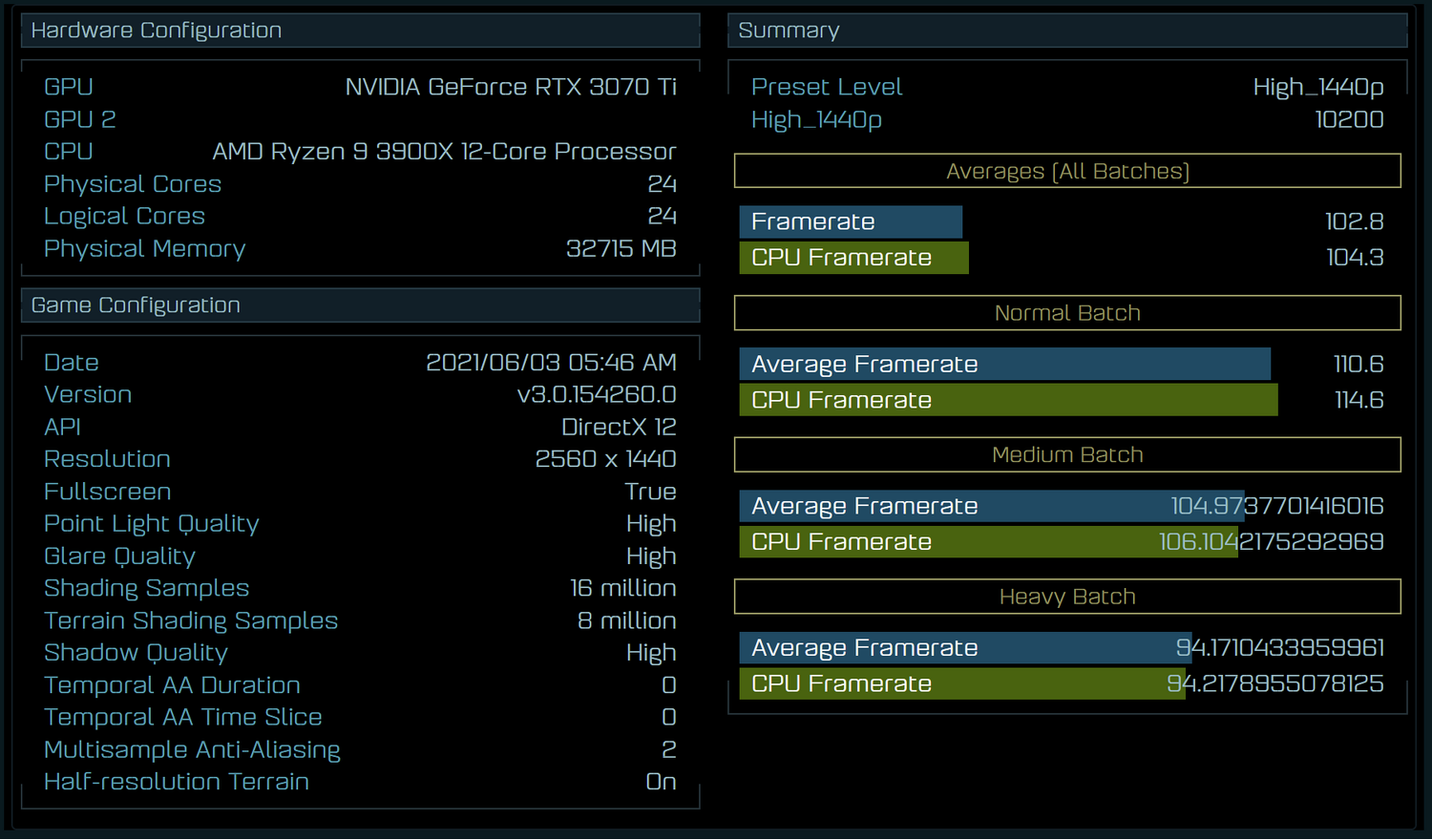Click the Normal Batch heading
Image resolution: width=1432 pixels, height=840 pixels.
[x=1067, y=313]
